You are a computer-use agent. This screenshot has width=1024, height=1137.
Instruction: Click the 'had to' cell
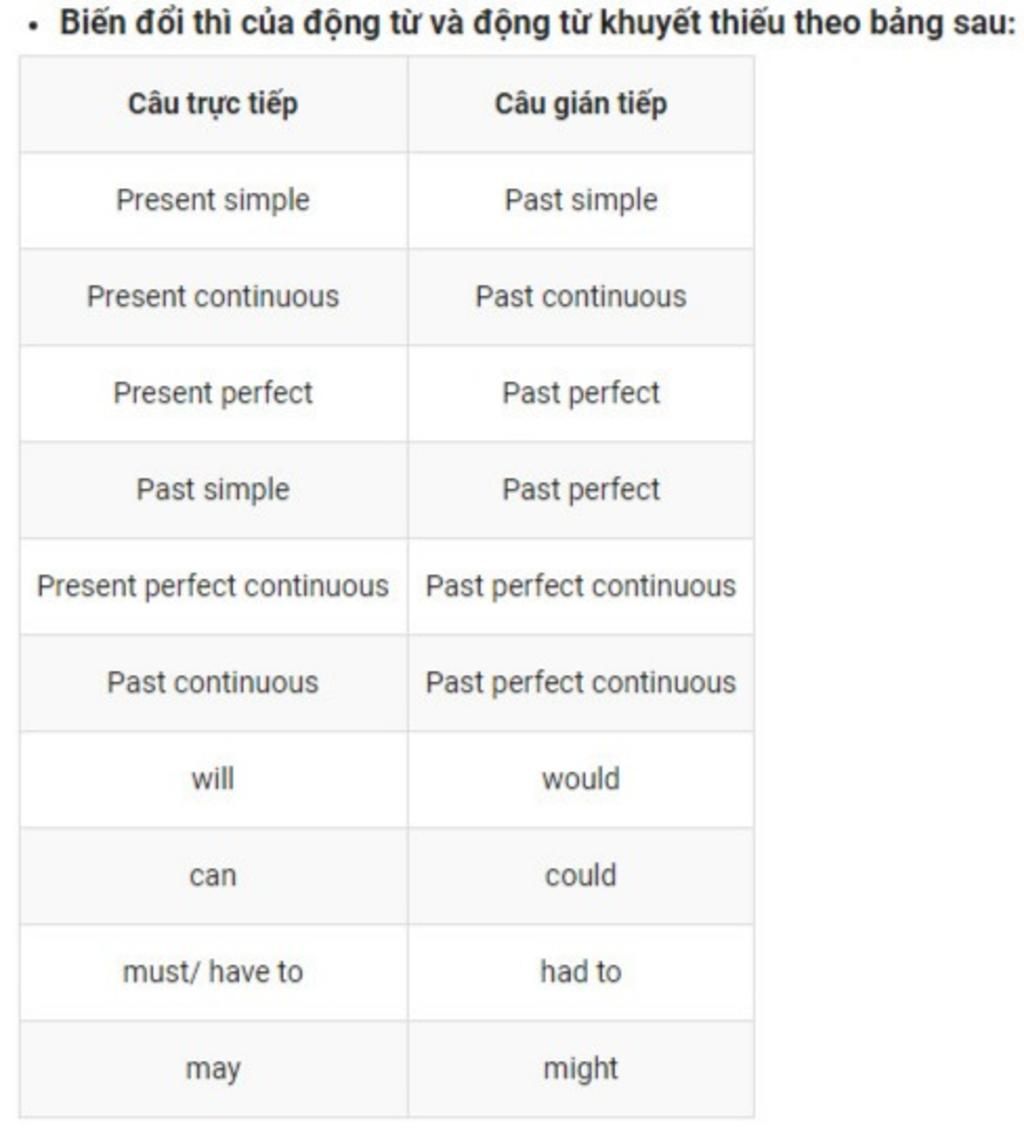pyautogui.click(x=581, y=972)
